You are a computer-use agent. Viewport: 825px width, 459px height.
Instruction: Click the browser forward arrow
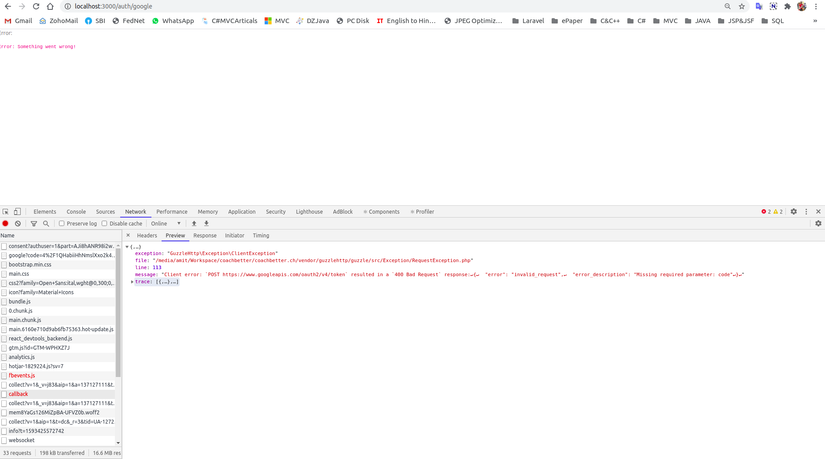tap(22, 6)
